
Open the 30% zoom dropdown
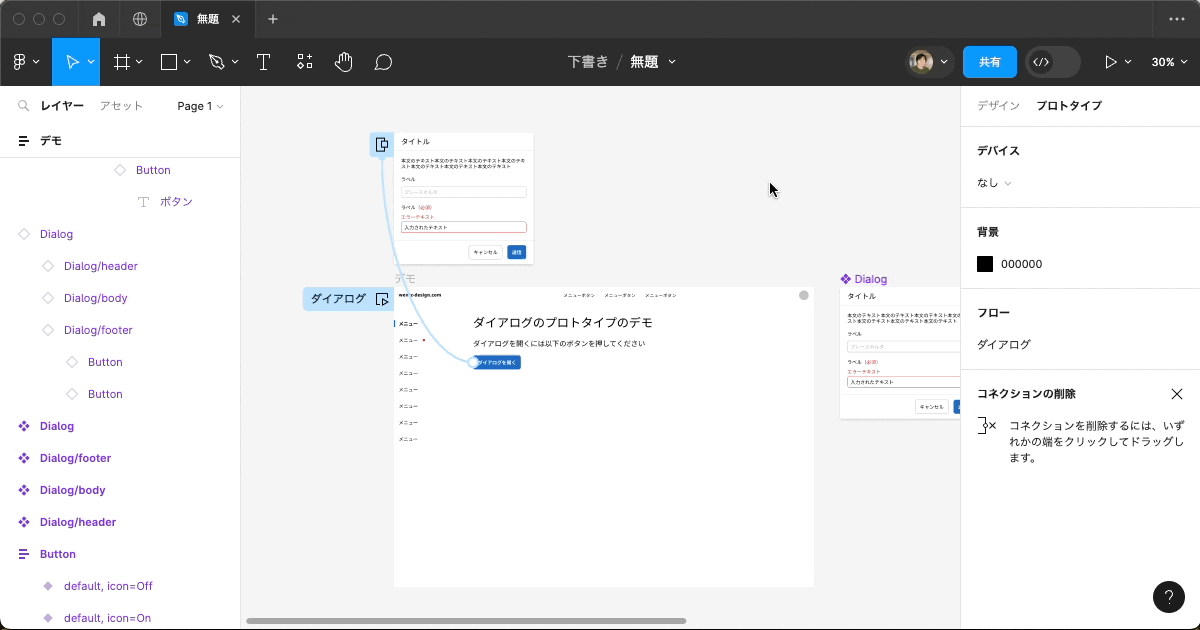point(1168,62)
